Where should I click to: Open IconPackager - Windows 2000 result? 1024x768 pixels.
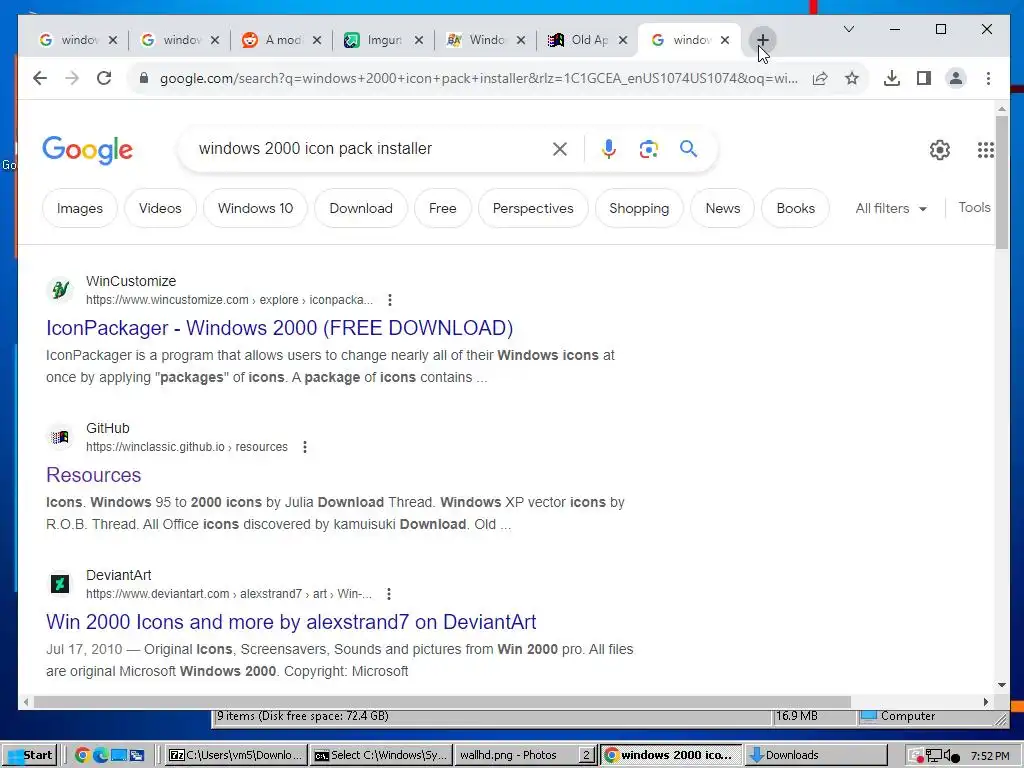pos(280,328)
